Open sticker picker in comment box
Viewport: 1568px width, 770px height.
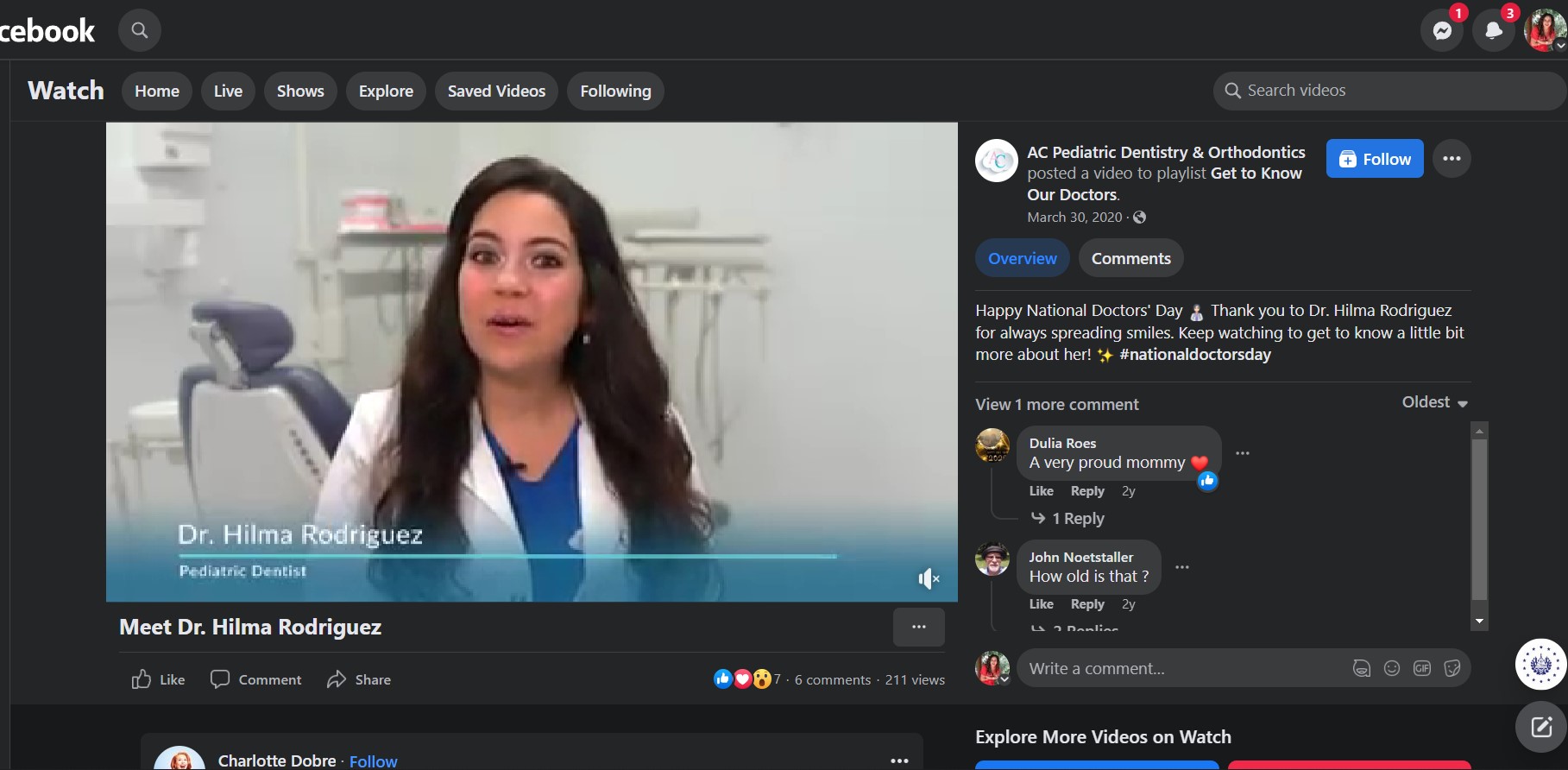tap(1452, 668)
